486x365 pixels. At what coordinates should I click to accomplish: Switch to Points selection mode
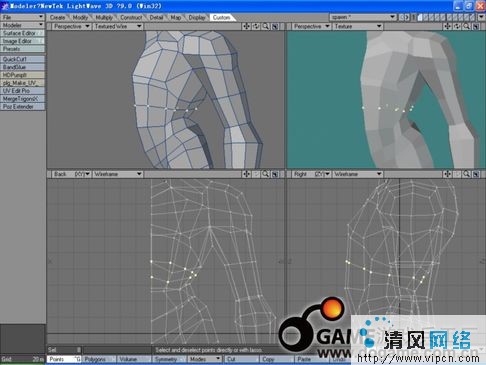tap(64, 359)
